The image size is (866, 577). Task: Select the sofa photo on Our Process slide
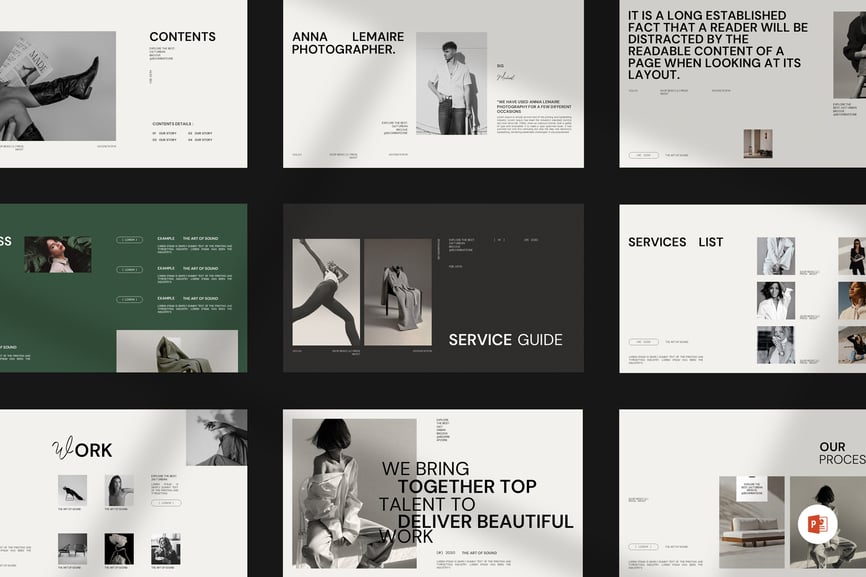click(751, 524)
